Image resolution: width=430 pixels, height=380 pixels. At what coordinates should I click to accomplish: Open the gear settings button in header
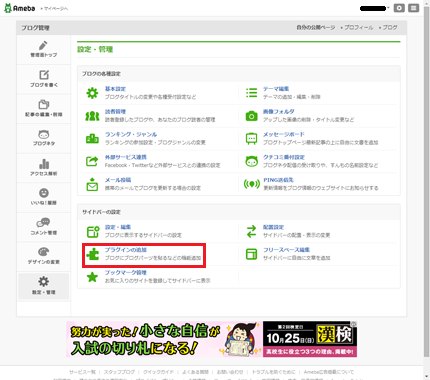[399, 8]
